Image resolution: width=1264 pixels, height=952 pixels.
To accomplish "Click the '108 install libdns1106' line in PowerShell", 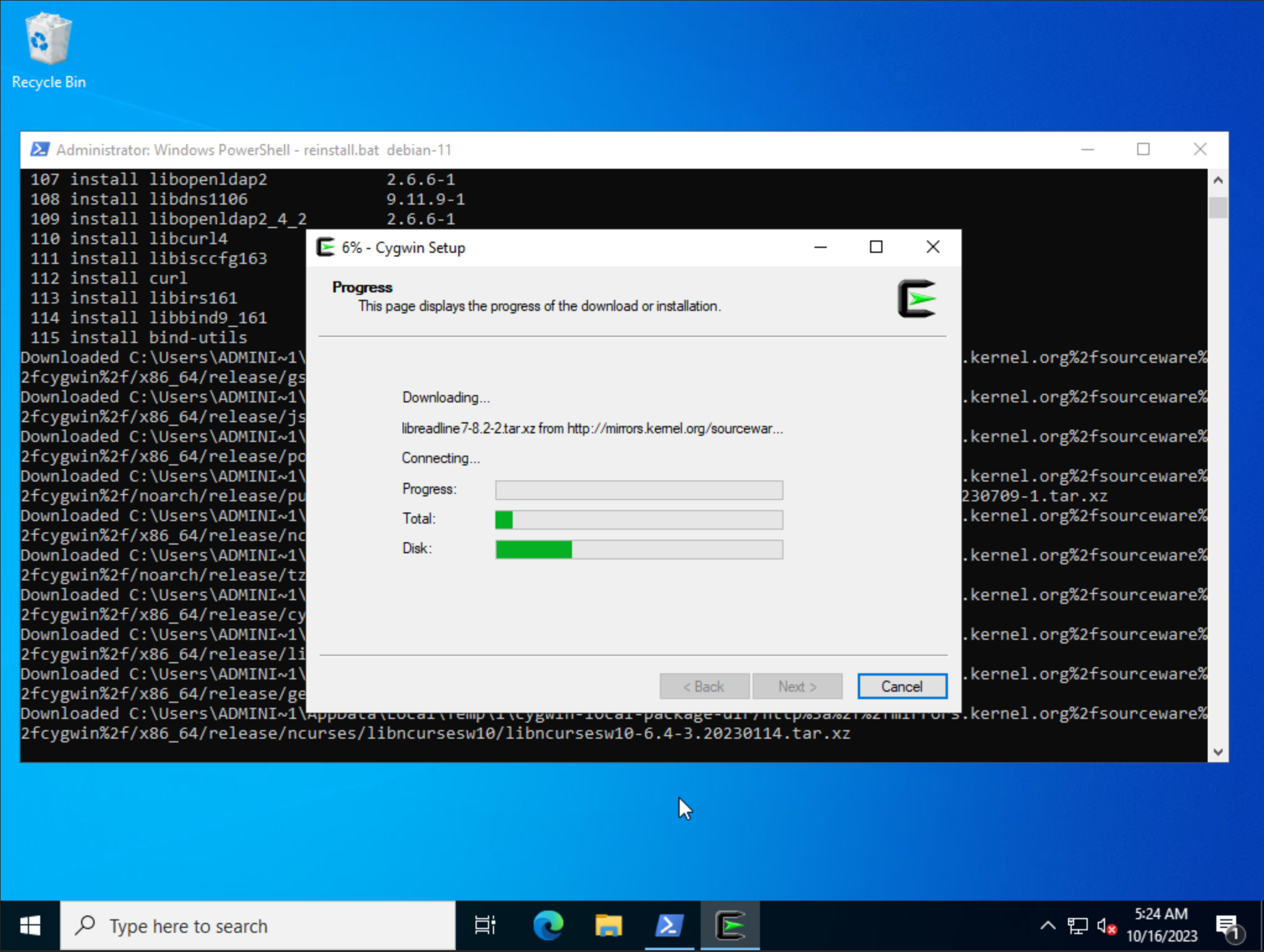I will 247,200.
